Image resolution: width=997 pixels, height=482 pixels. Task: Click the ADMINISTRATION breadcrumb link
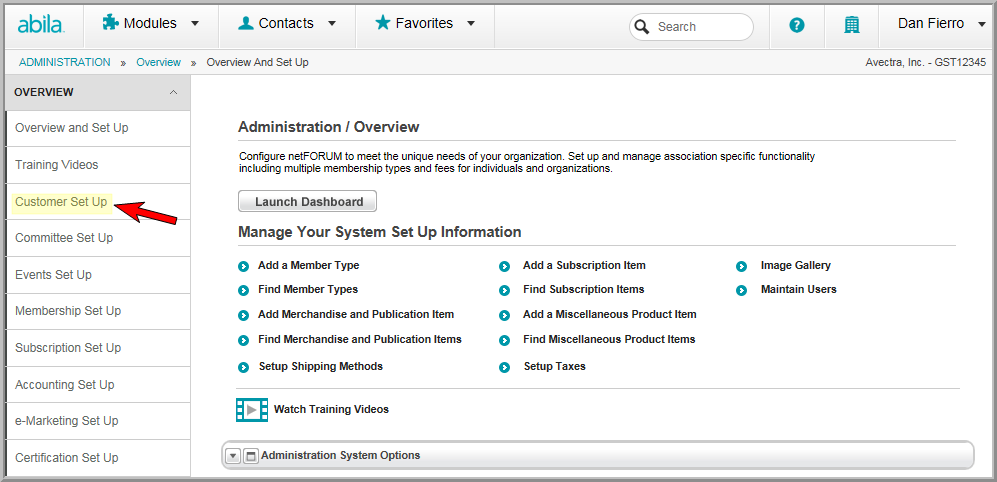[65, 62]
